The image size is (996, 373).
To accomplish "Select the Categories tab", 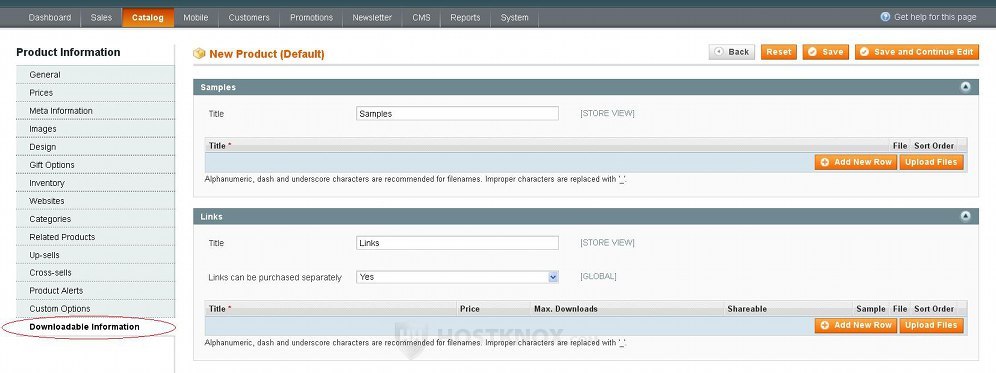I will click(95, 219).
